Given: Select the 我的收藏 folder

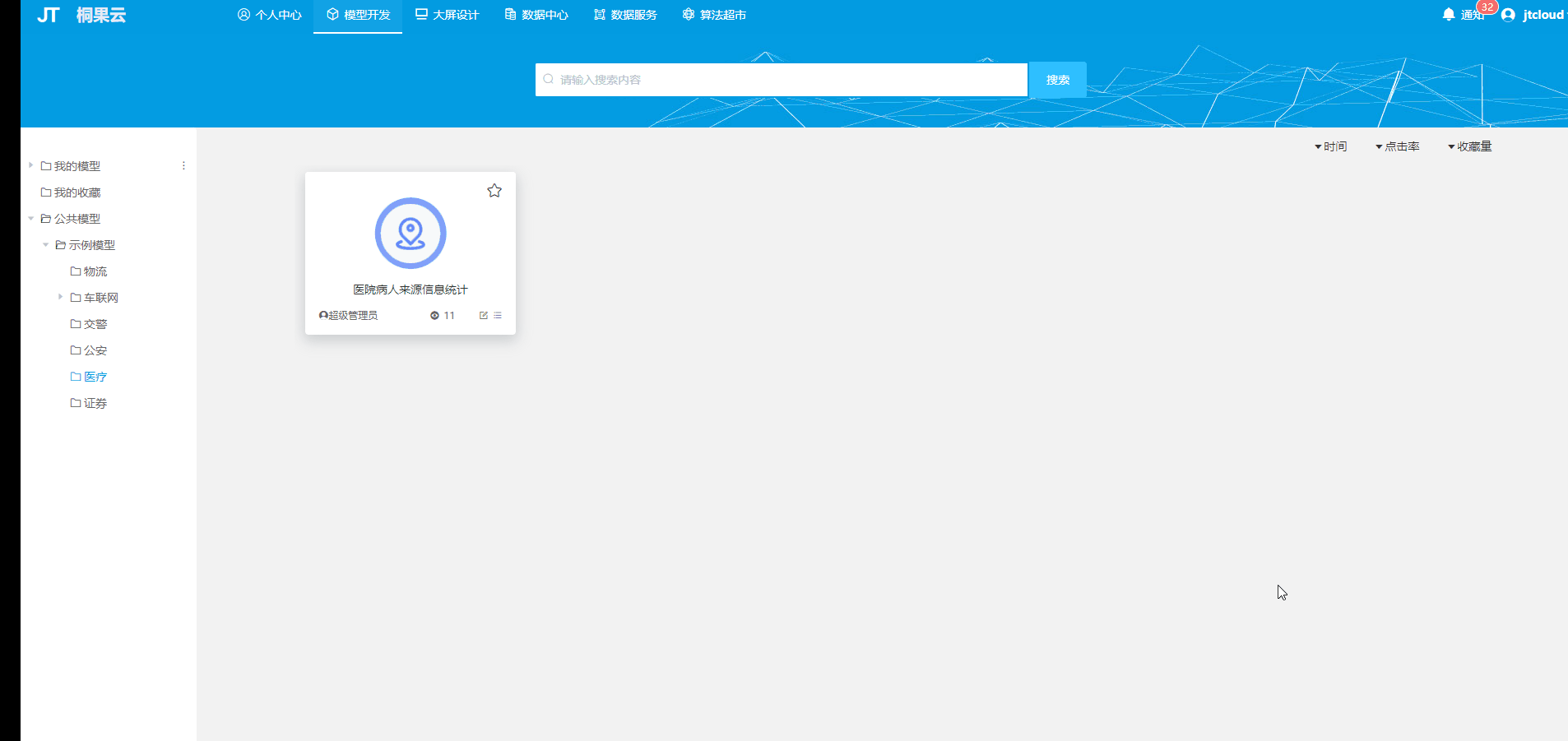Looking at the screenshot, I should point(71,192).
